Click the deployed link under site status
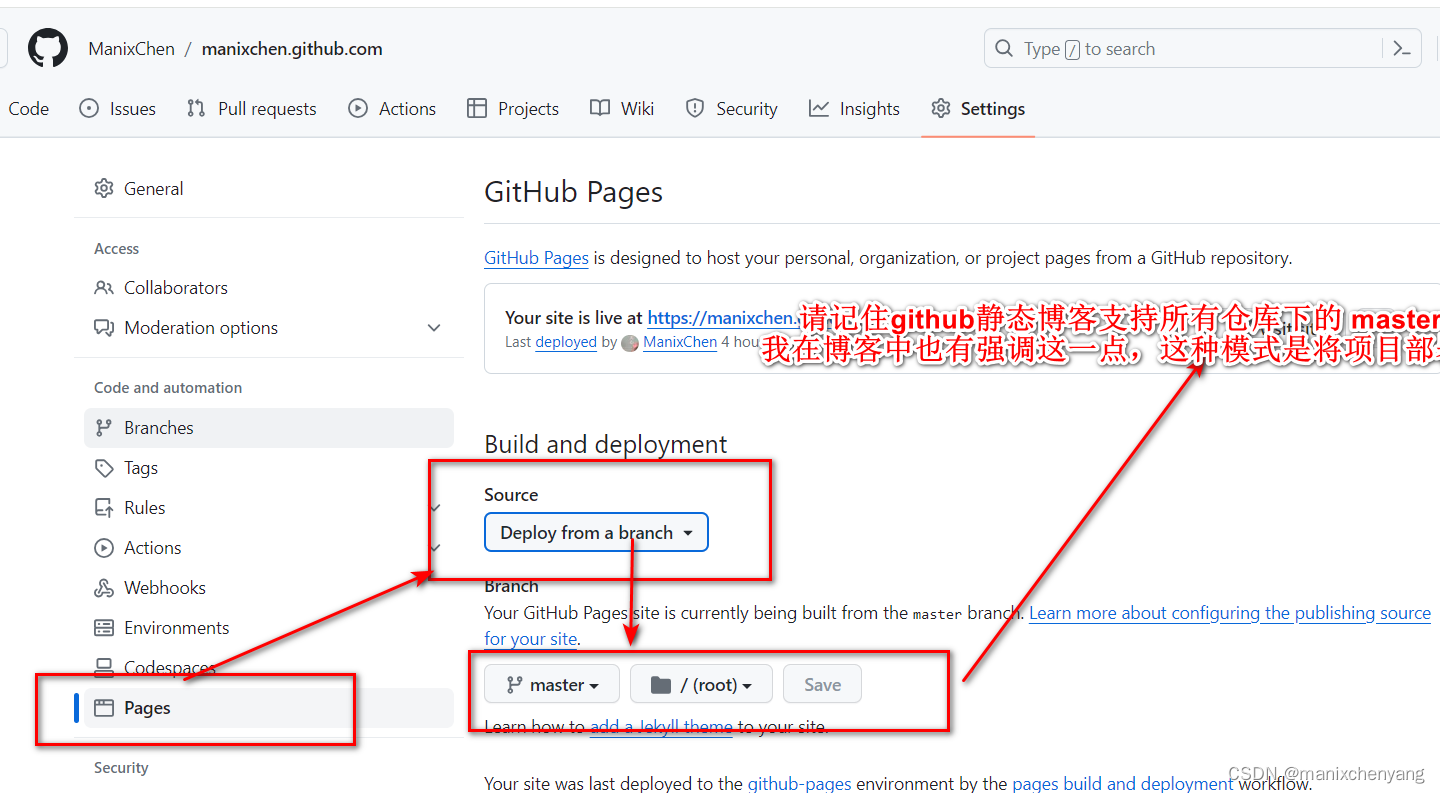 [x=566, y=342]
